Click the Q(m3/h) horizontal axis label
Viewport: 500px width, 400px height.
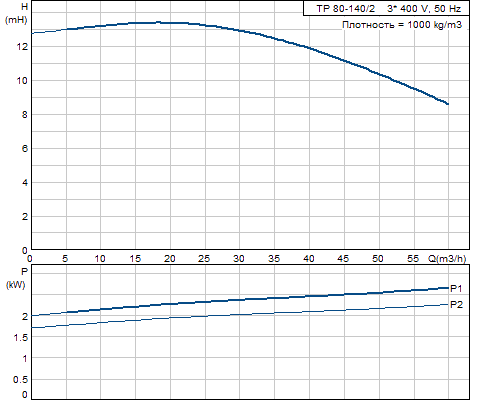pyautogui.click(x=447, y=258)
